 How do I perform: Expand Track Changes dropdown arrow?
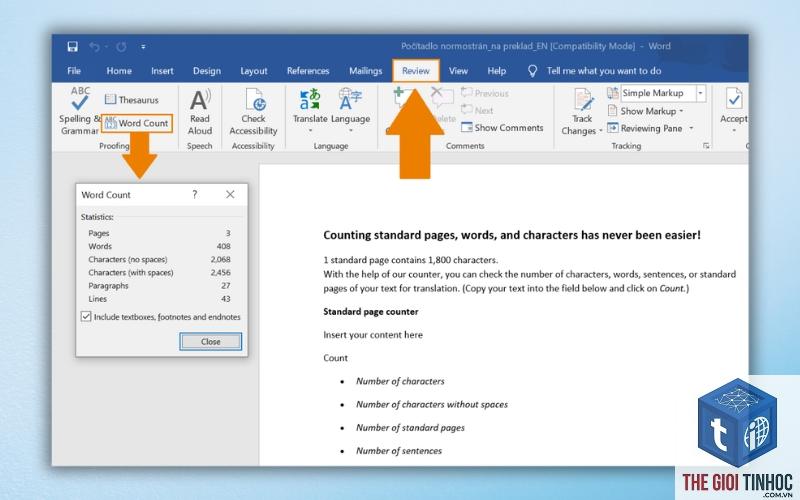[x=601, y=131]
